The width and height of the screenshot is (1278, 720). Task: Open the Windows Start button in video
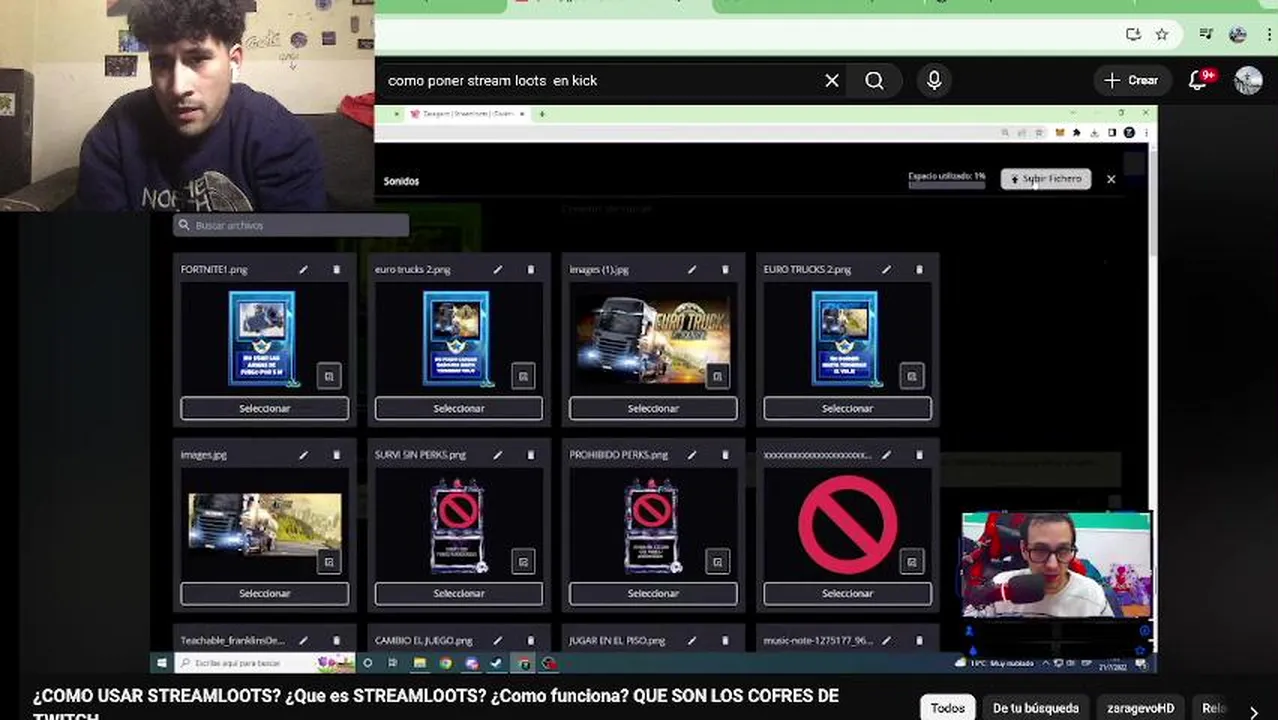(x=161, y=663)
